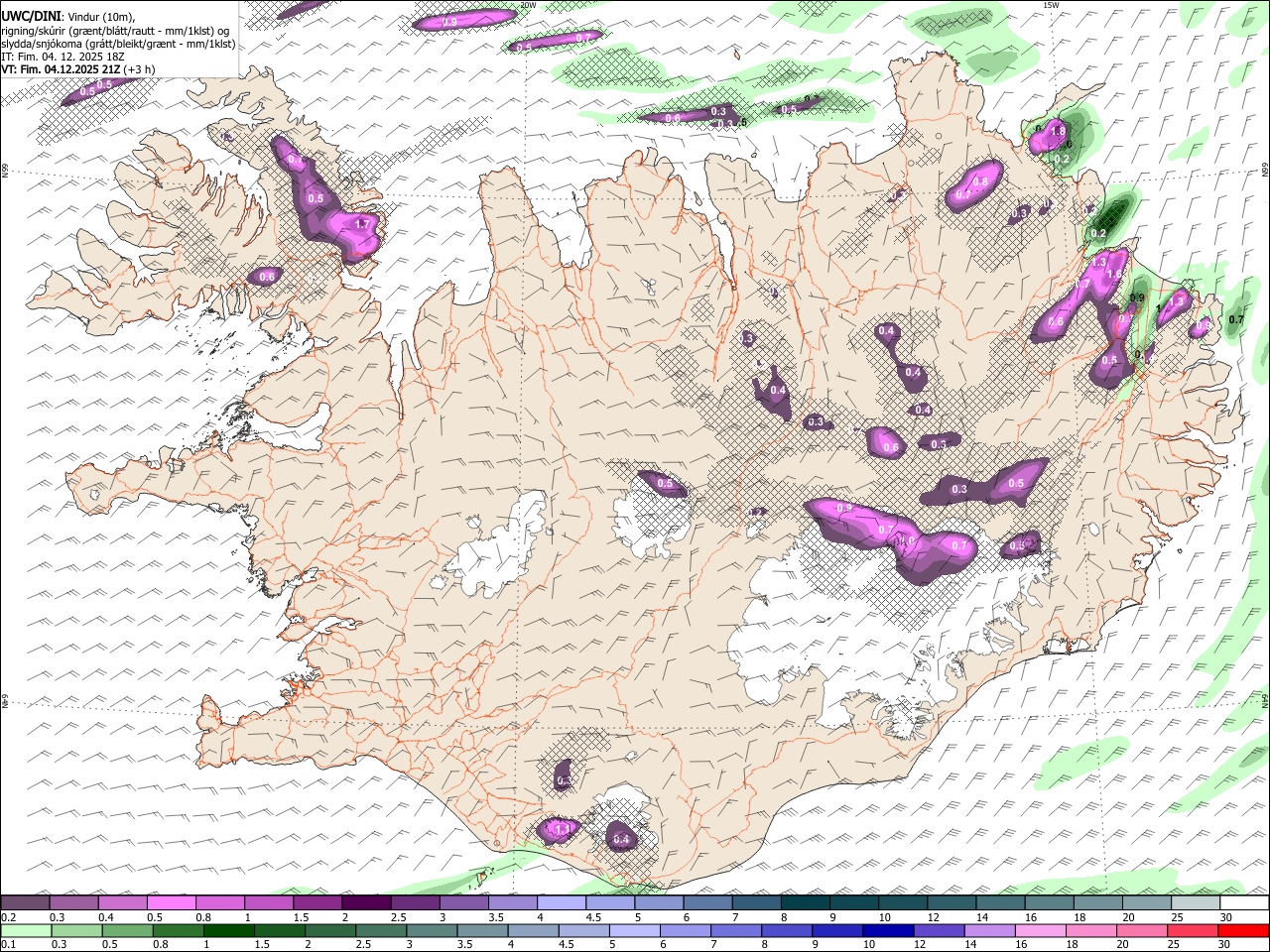Click the 0.2 label on the snow scale
The image size is (1270, 952).
(9, 917)
